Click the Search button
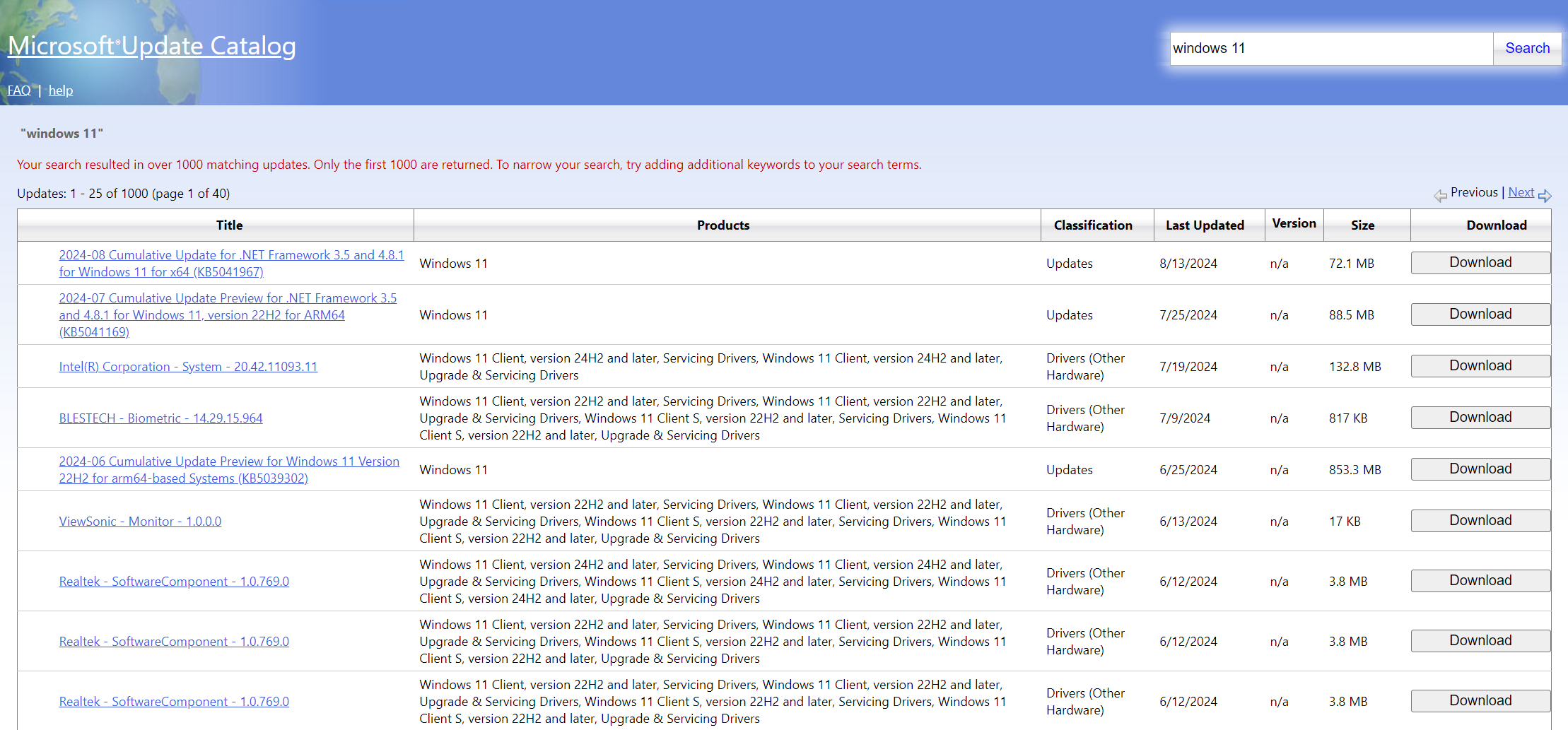1568x730 pixels. click(1527, 48)
